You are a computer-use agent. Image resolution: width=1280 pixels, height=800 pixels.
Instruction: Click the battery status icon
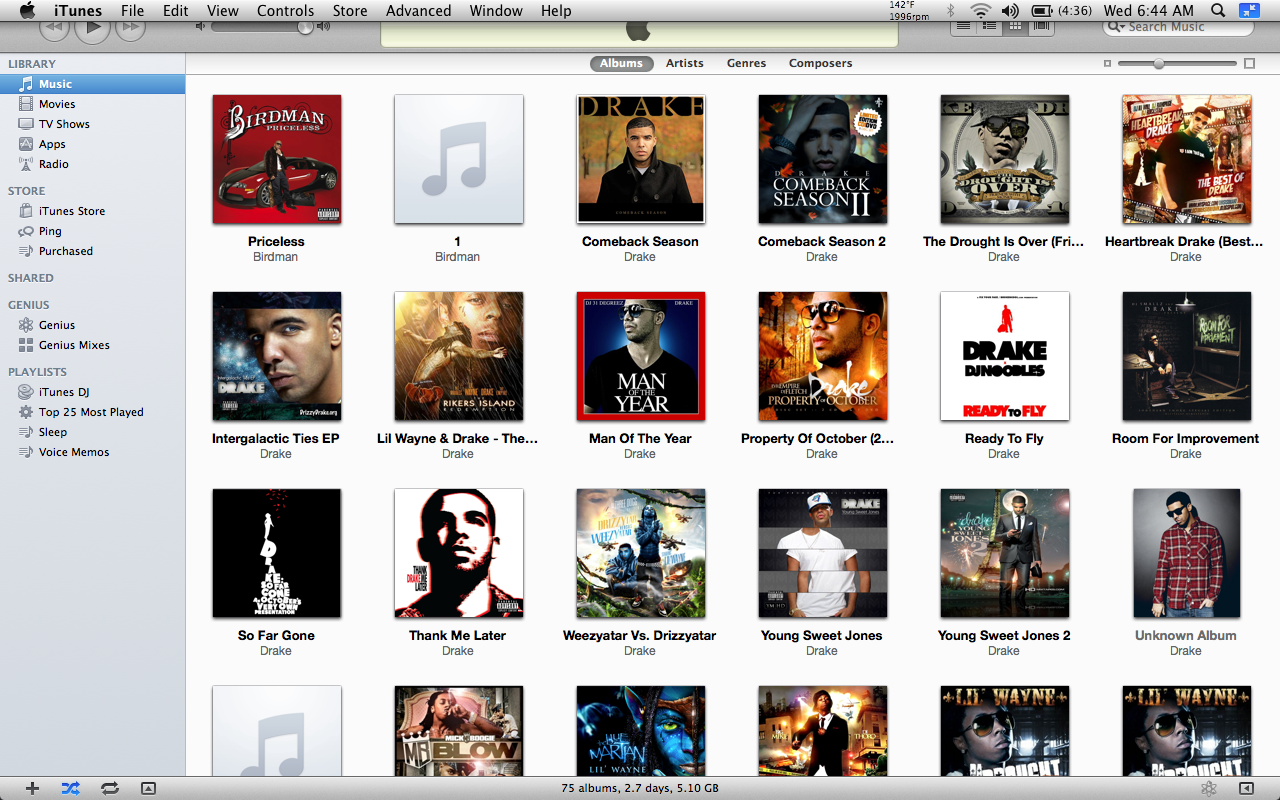tap(1041, 11)
